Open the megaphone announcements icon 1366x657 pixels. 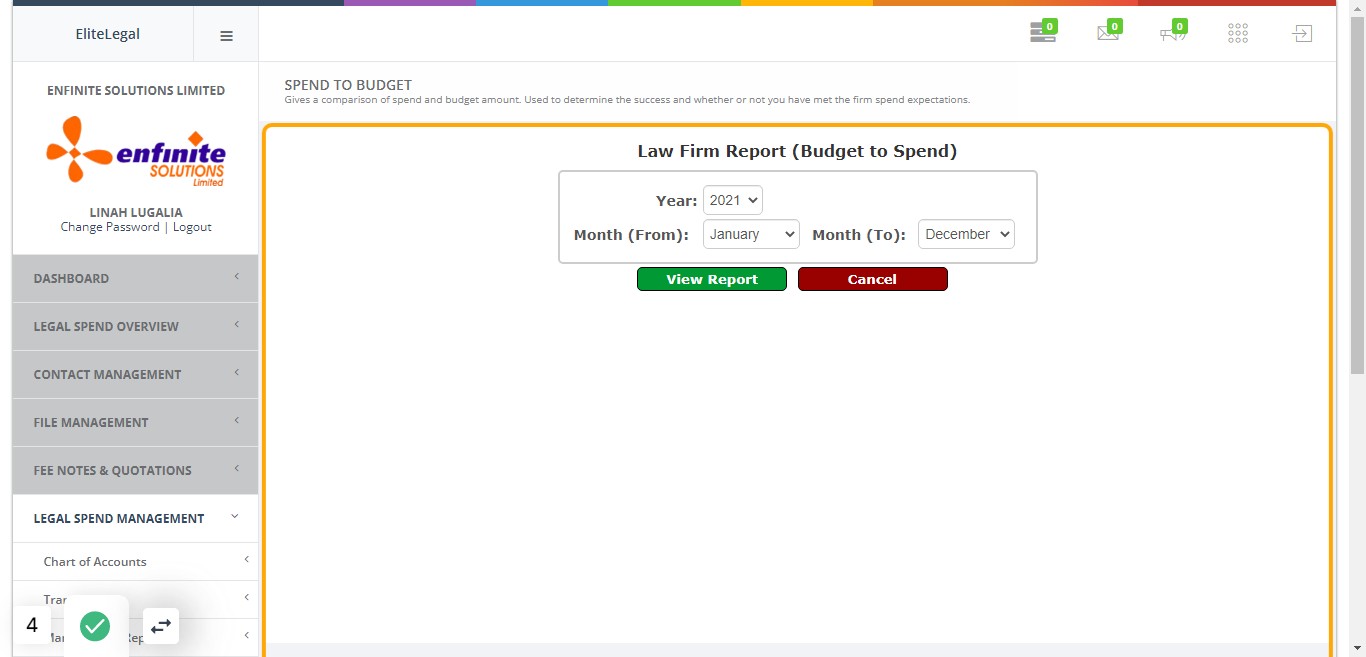(1173, 33)
